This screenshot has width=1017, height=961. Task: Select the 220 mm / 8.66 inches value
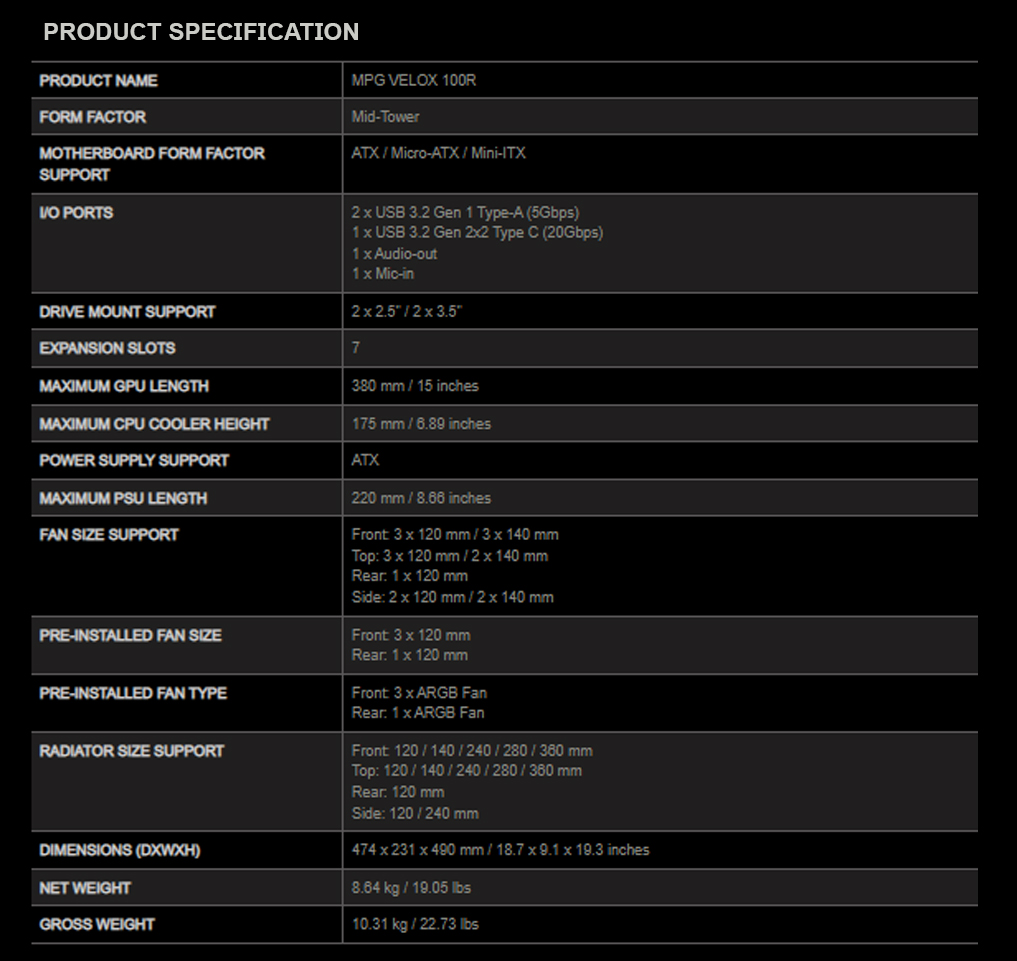click(421, 498)
